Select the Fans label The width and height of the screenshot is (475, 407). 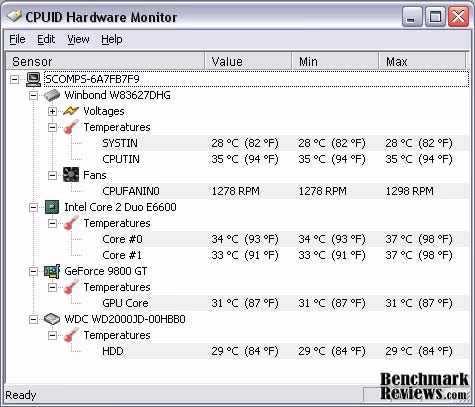(95, 175)
